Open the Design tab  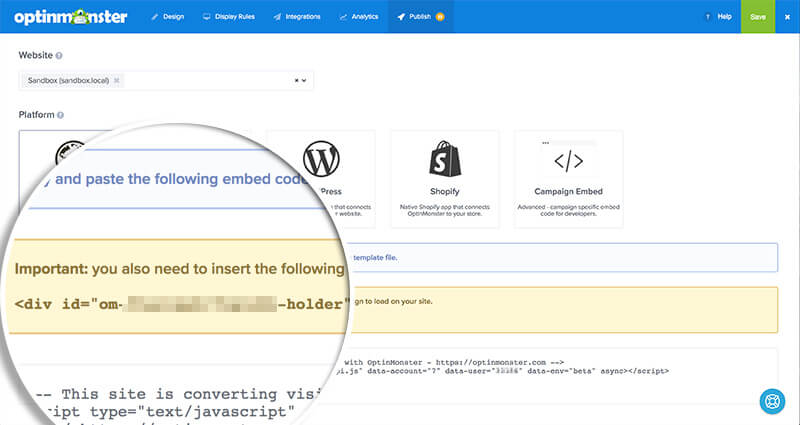click(167, 17)
